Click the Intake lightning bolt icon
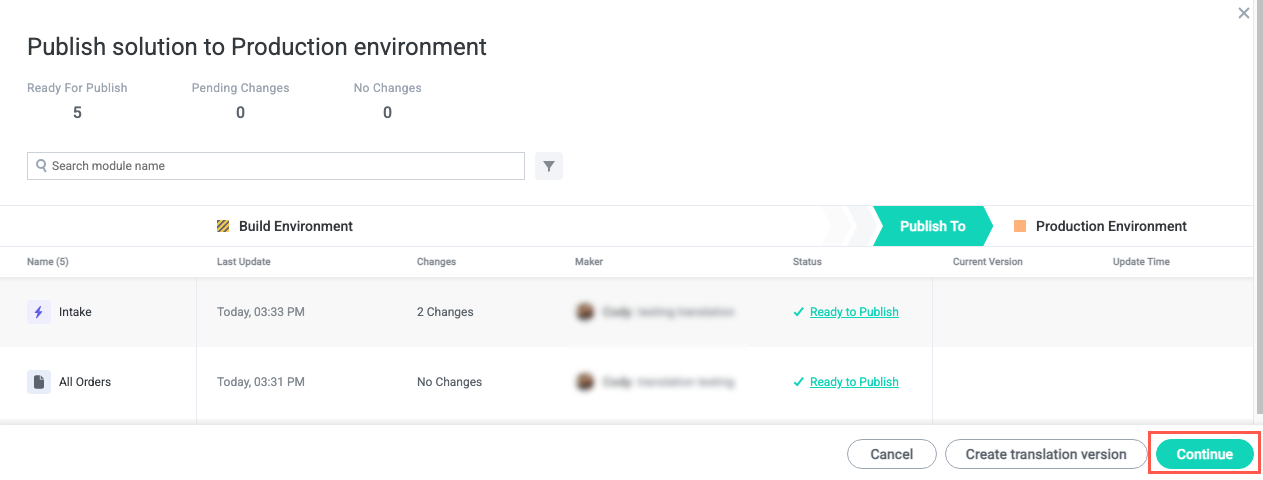This screenshot has height=480, width=1263. [x=39, y=312]
